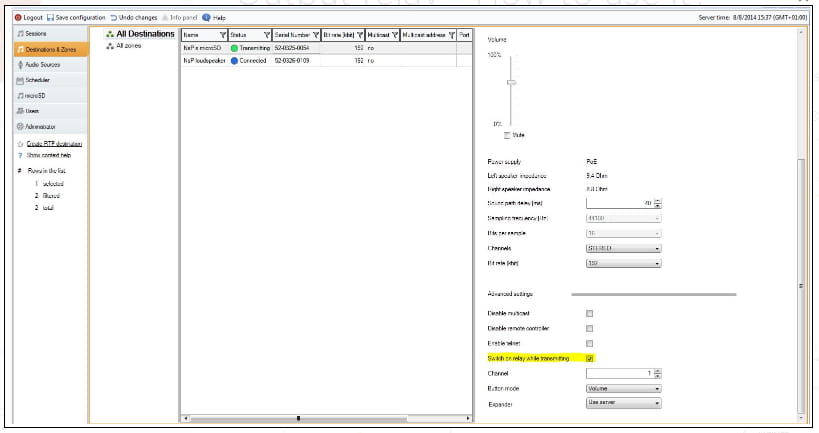Open the microSD section in the sidebar
The width and height of the screenshot is (819, 433).
click(x=51, y=96)
